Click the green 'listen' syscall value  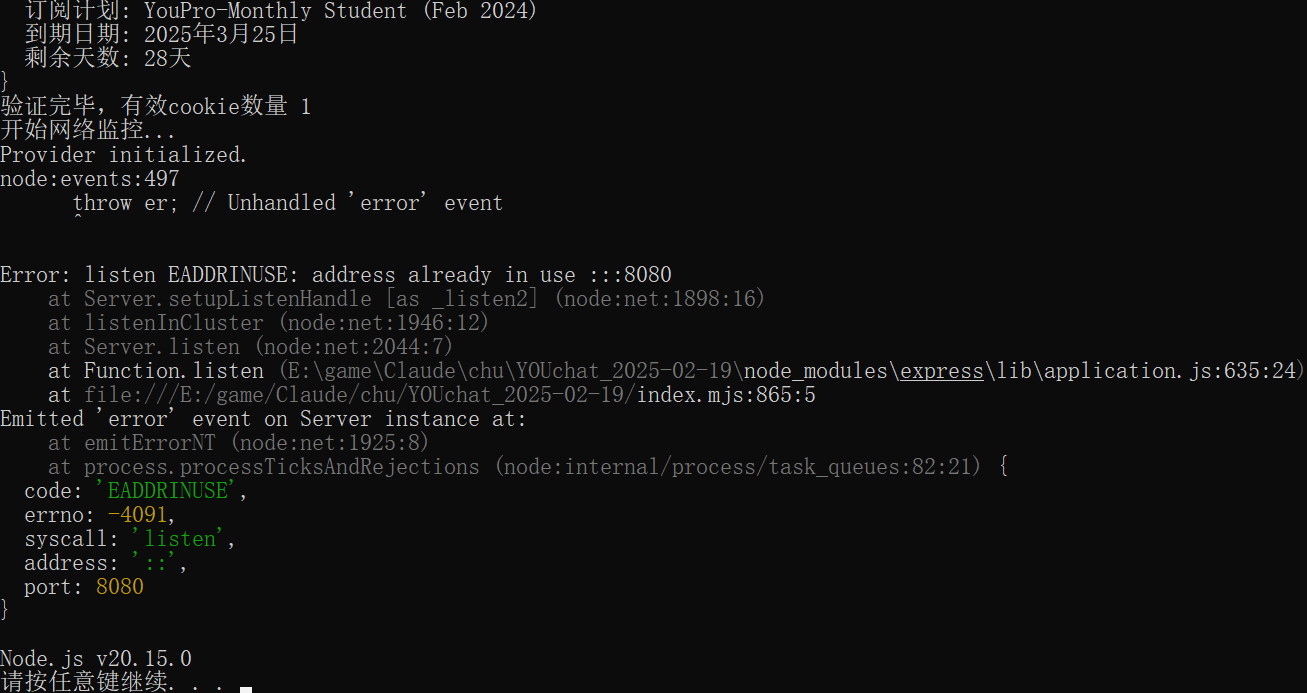coord(181,539)
